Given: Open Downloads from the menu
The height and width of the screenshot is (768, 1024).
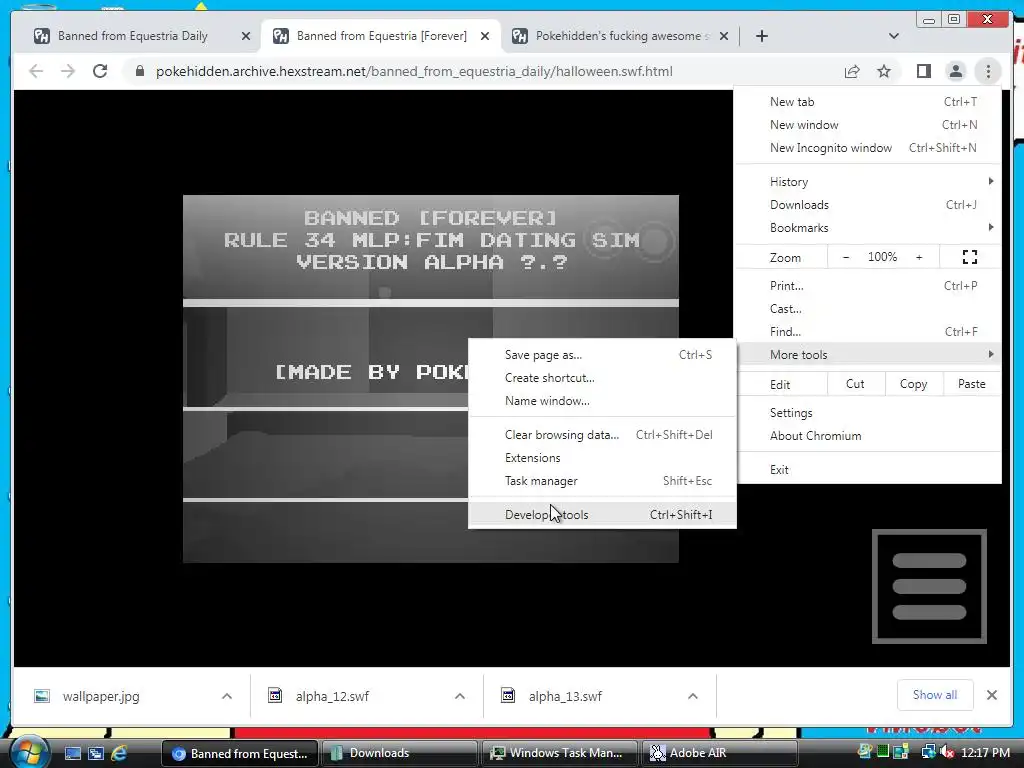Looking at the screenshot, I should 869,204.
